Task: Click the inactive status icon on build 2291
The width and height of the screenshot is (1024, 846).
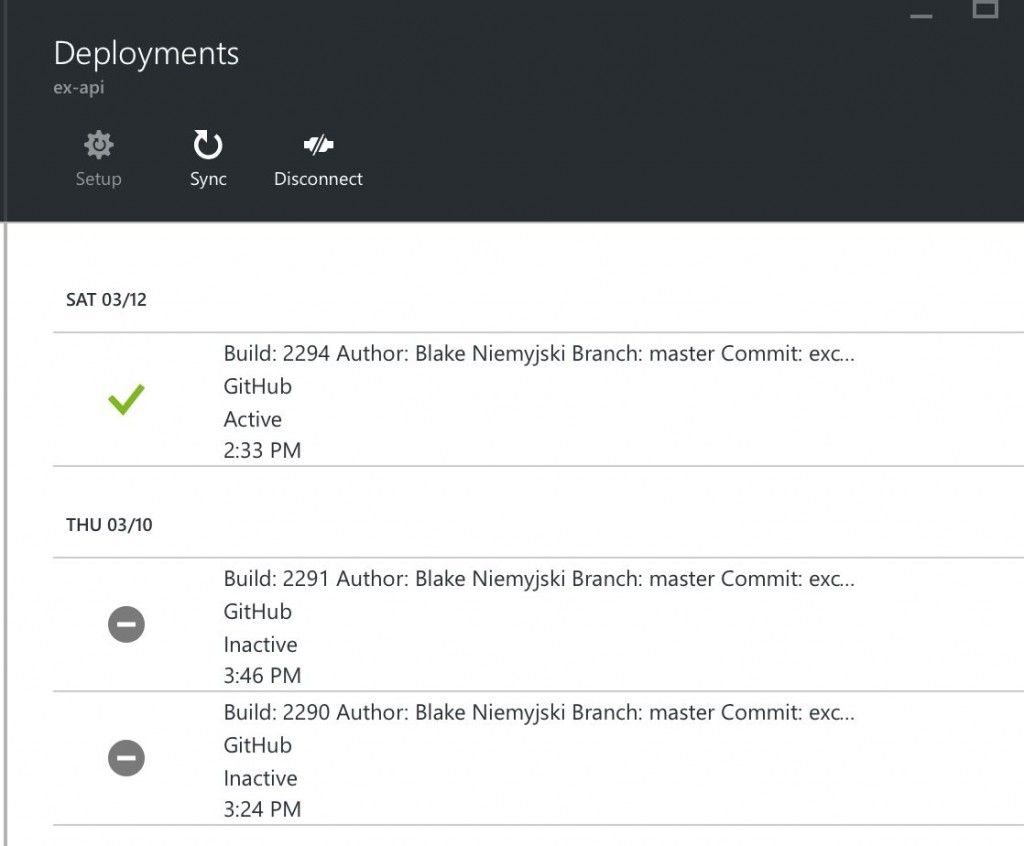Action: click(124, 623)
